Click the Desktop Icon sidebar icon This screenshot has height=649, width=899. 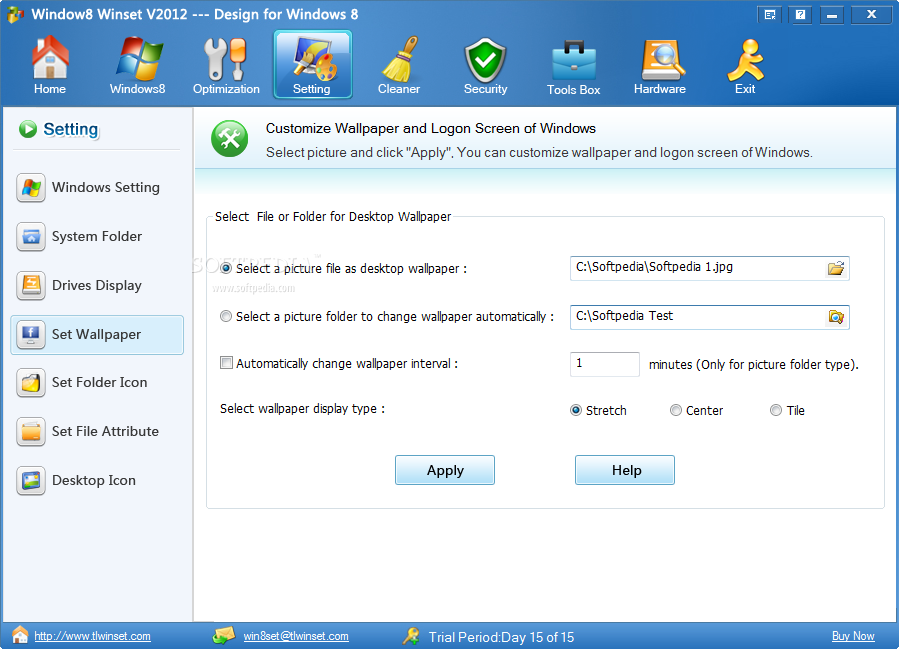tap(31, 480)
